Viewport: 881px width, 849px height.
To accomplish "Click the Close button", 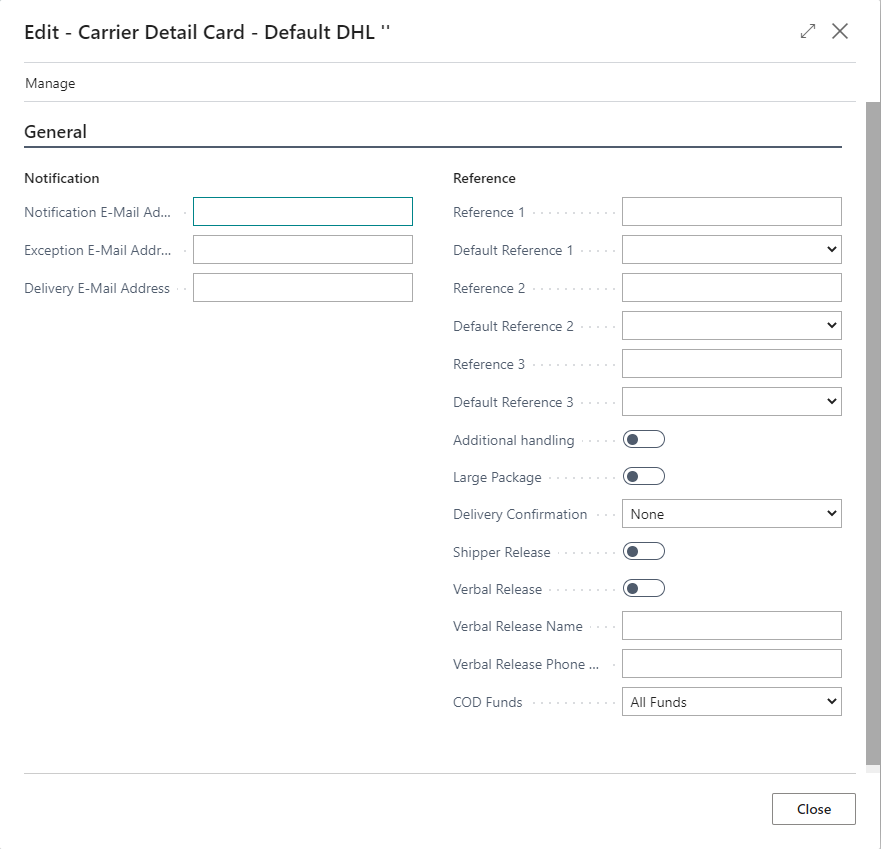I will pos(813,809).
